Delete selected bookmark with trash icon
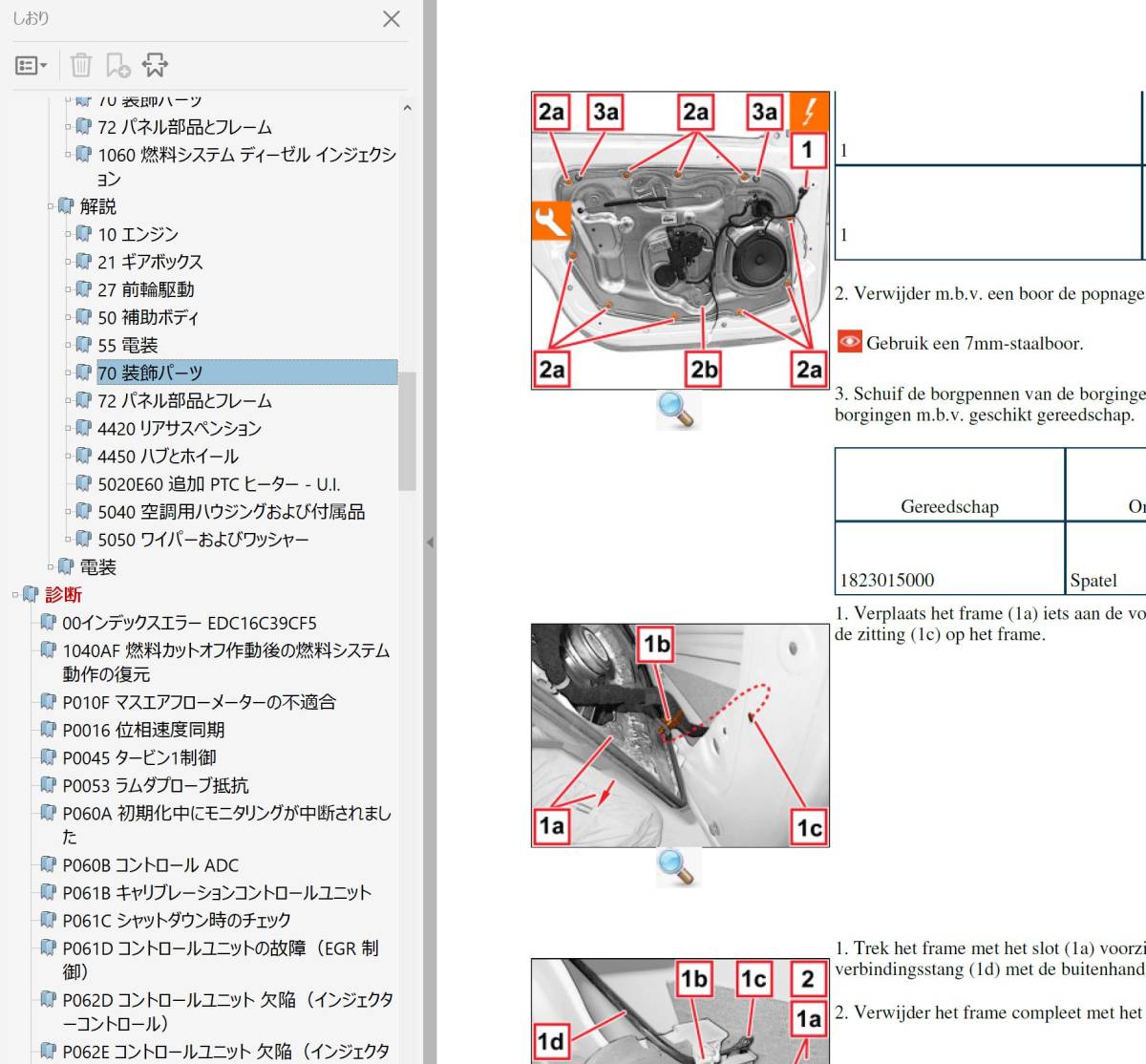Image resolution: width=1146 pixels, height=1064 pixels. (x=81, y=65)
